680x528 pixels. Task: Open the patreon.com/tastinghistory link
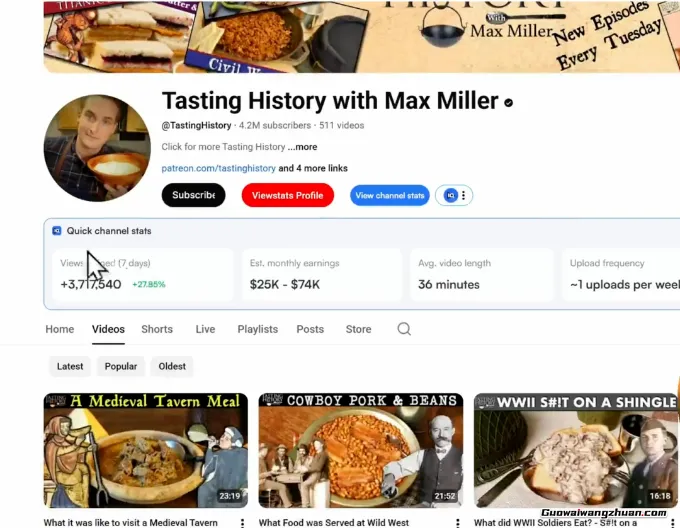point(218,168)
